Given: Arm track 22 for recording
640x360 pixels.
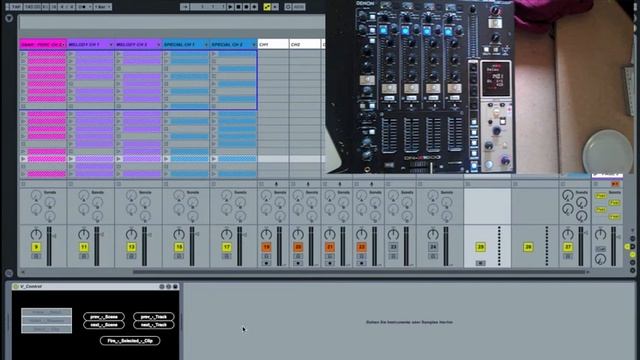Looking at the screenshot, I should click(361, 263).
